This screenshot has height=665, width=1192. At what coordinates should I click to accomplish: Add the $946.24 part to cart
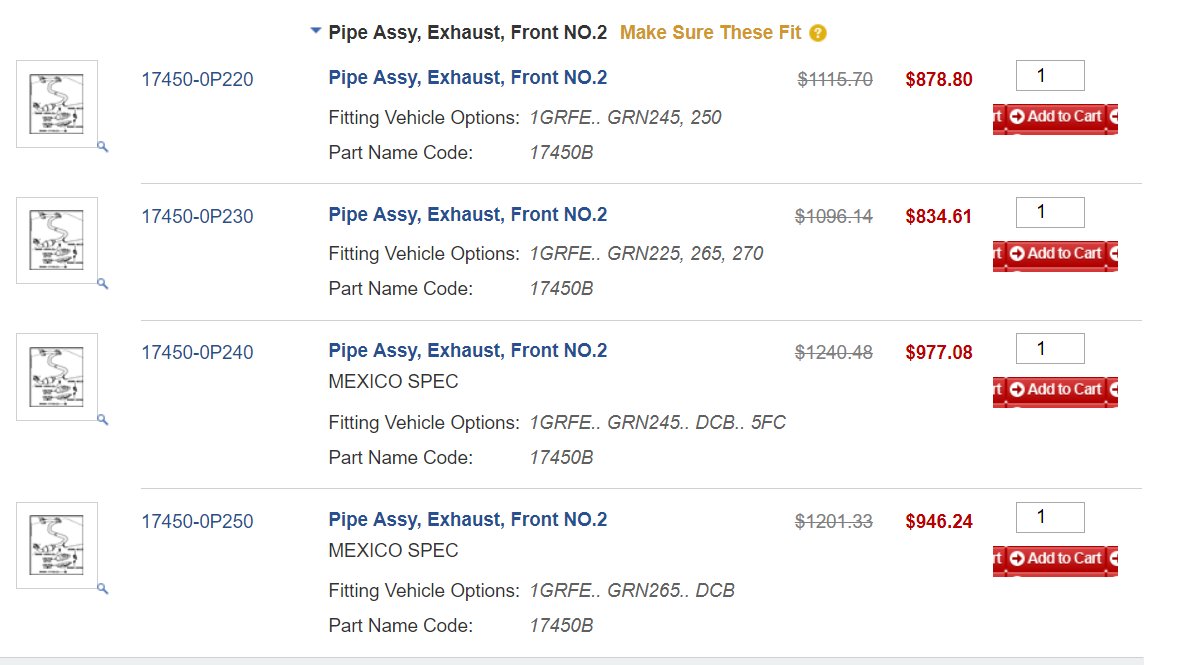tap(1055, 559)
